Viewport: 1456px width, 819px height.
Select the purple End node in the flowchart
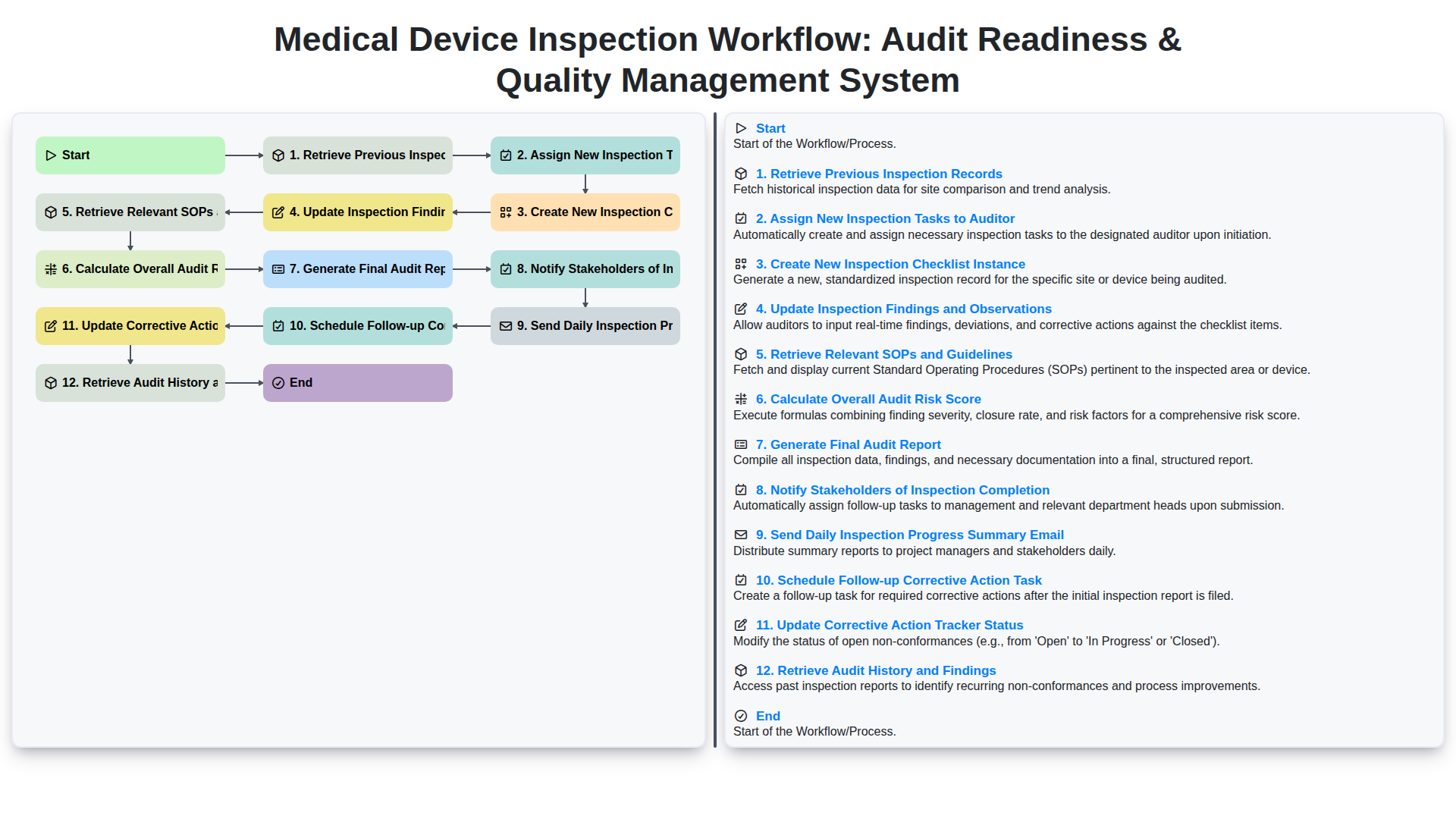358,383
